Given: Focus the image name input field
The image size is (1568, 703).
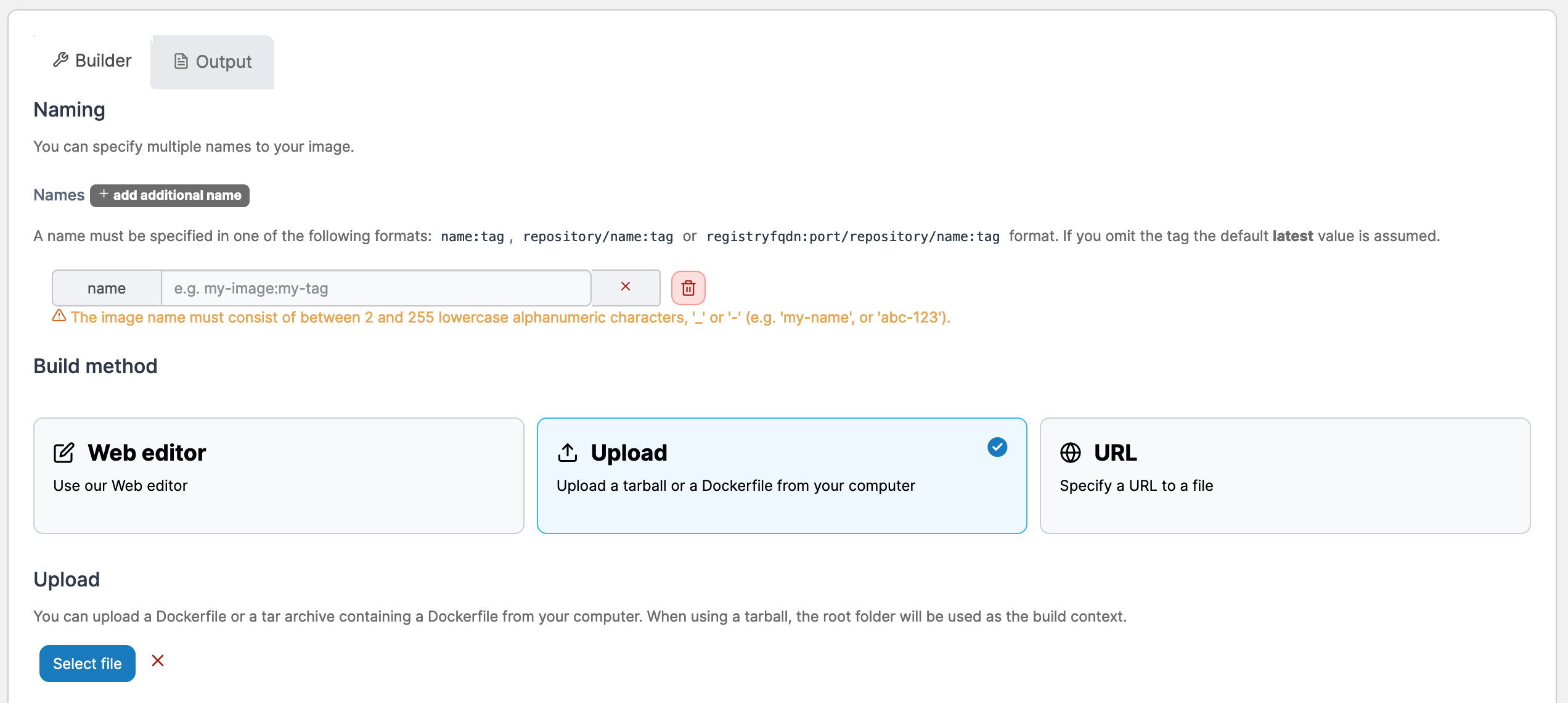Looking at the screenshot, I should click(x=376, y=288).
